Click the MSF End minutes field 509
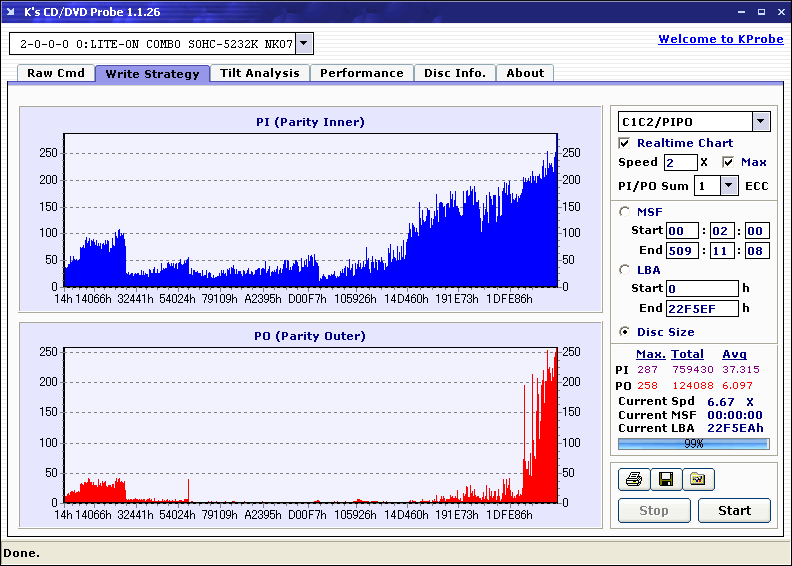Image resolution: width=792 pixels, height=566 pixels. coord(682,250)
